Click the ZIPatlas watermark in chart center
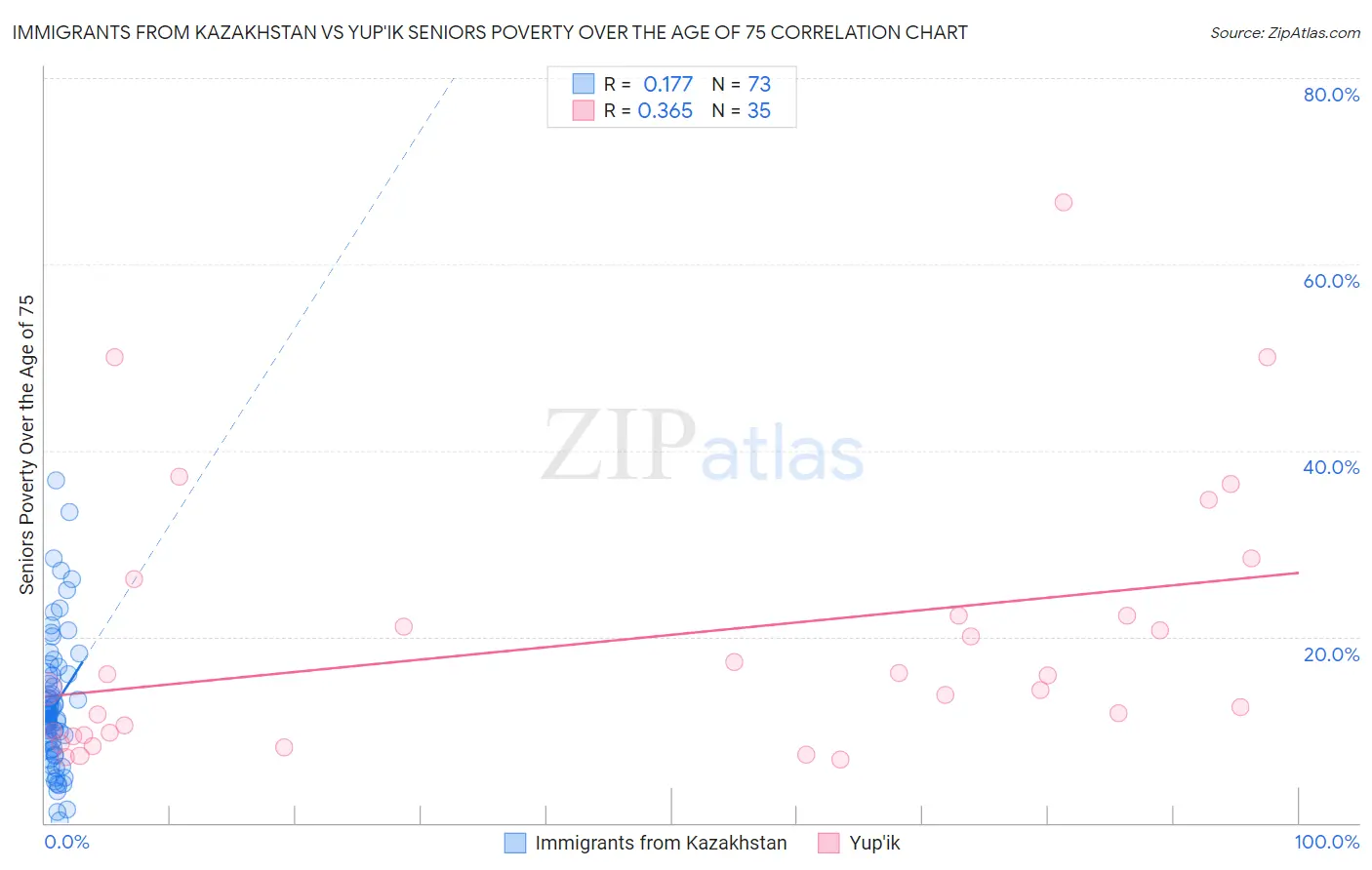 coord(703,447)
